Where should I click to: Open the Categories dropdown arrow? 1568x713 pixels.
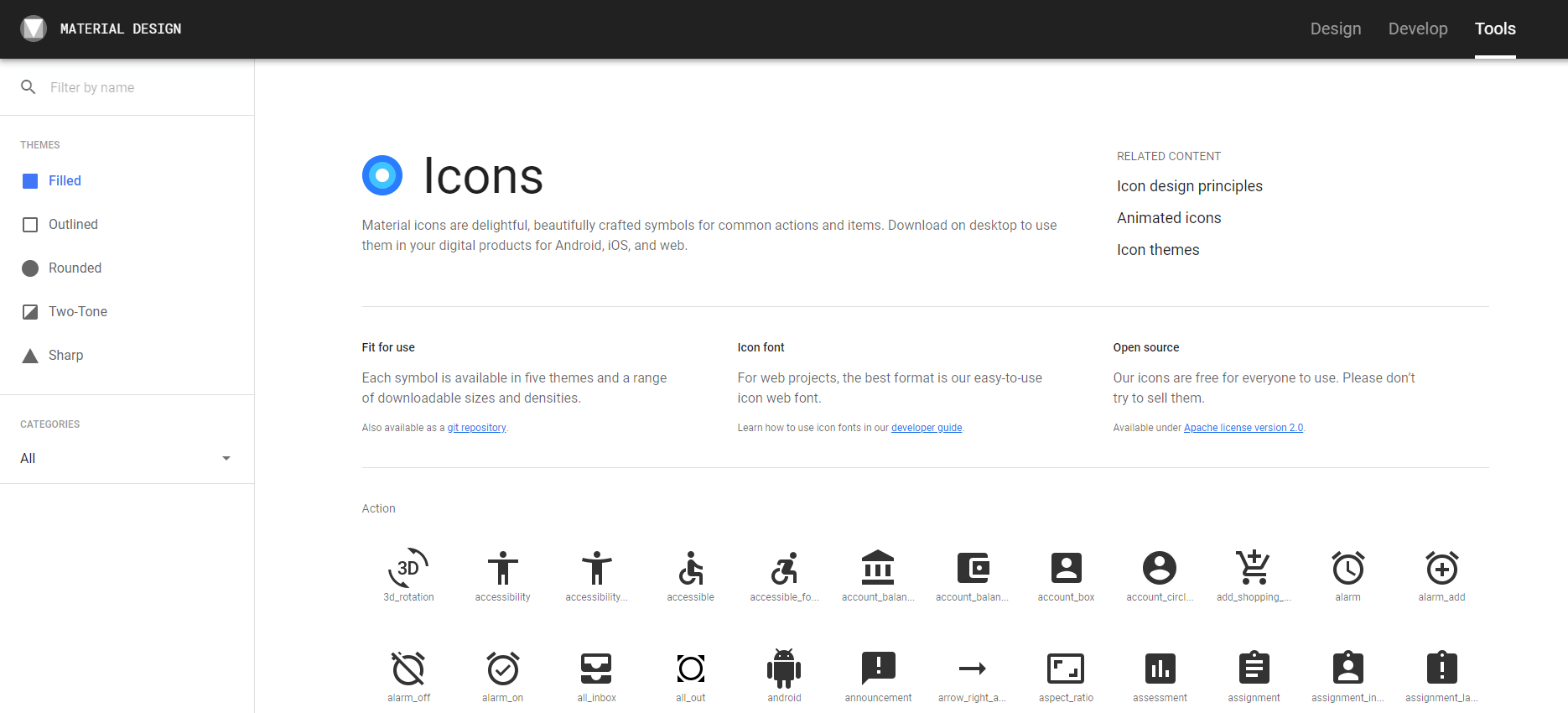point(226,459)
